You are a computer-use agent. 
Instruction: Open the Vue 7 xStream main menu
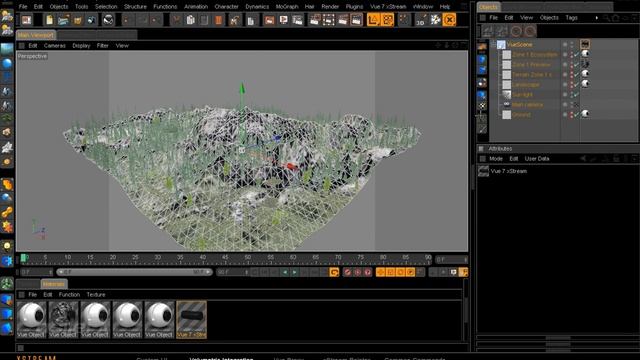388,7
